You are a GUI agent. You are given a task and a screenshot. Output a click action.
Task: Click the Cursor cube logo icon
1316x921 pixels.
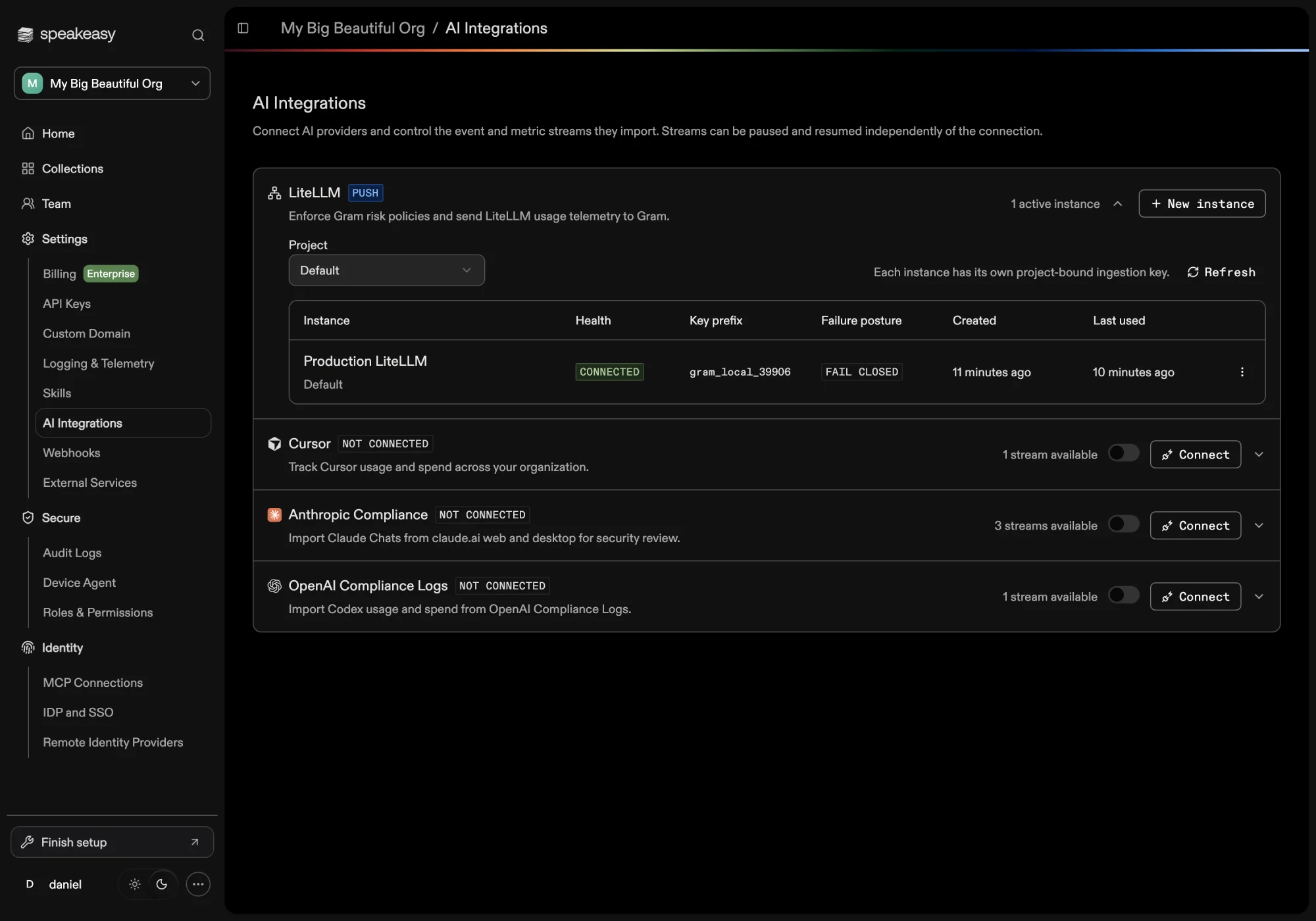pyautogui.click(x=274, y=444)
